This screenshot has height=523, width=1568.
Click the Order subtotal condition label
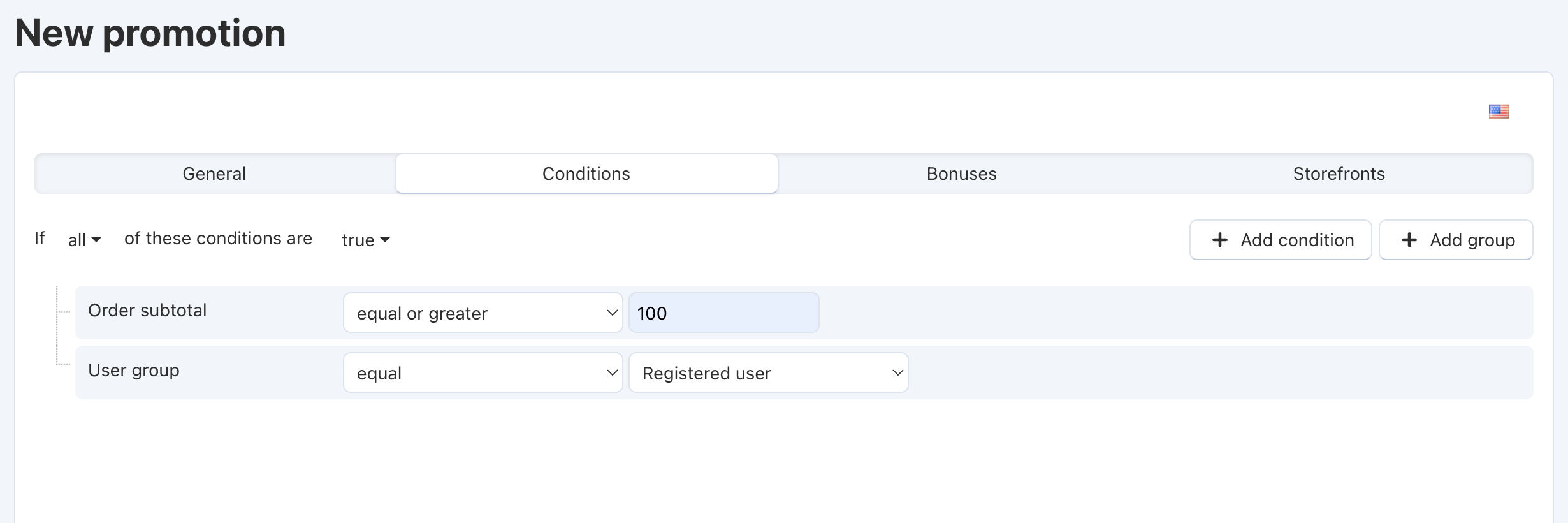click(x=147, y=311)
